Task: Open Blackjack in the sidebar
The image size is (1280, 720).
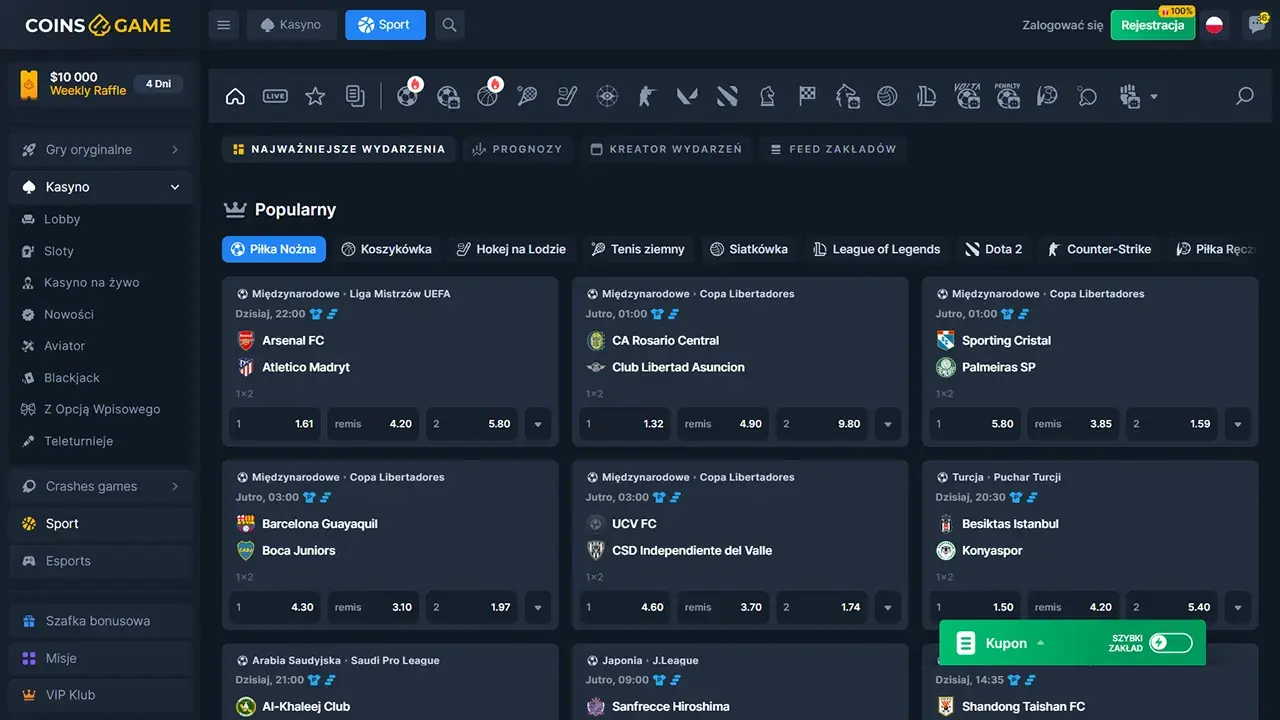Action: point(100,378)
